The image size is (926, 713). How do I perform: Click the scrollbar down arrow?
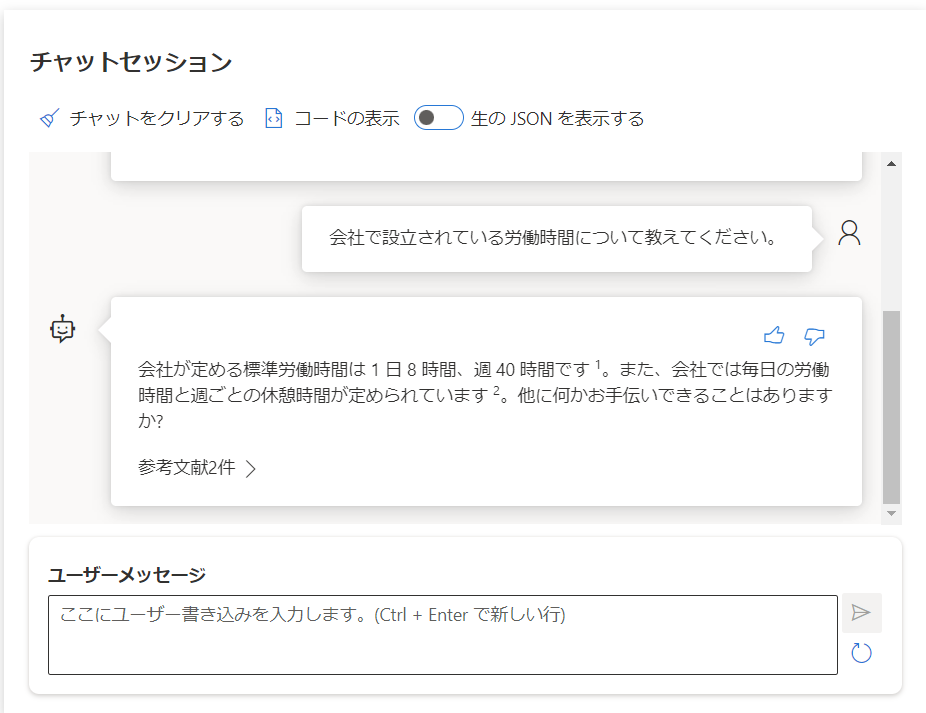click(x=891, y=513)
